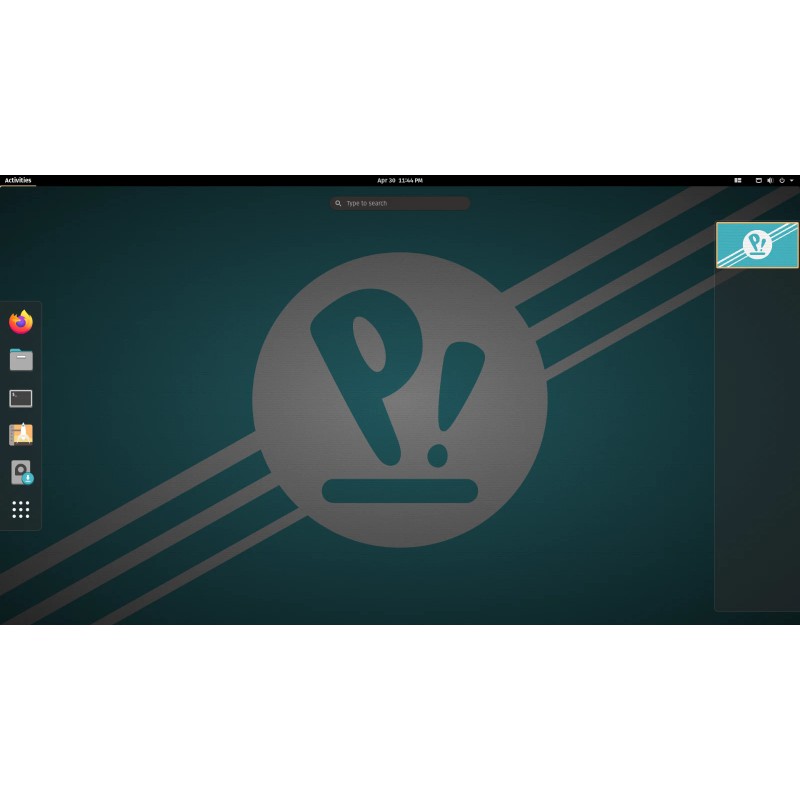Click the power icon in top bar
Viewport: 800px width, 800px height.
tap(781, 181)
